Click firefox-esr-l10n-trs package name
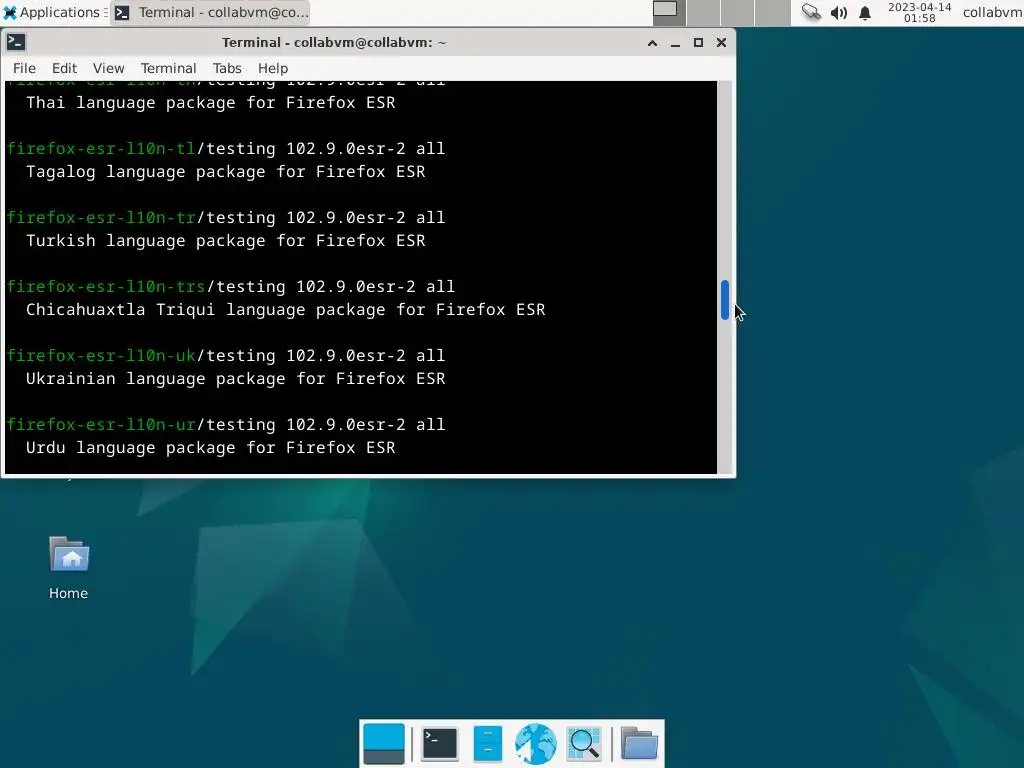 pyautogui.click(x=106, y=287)
